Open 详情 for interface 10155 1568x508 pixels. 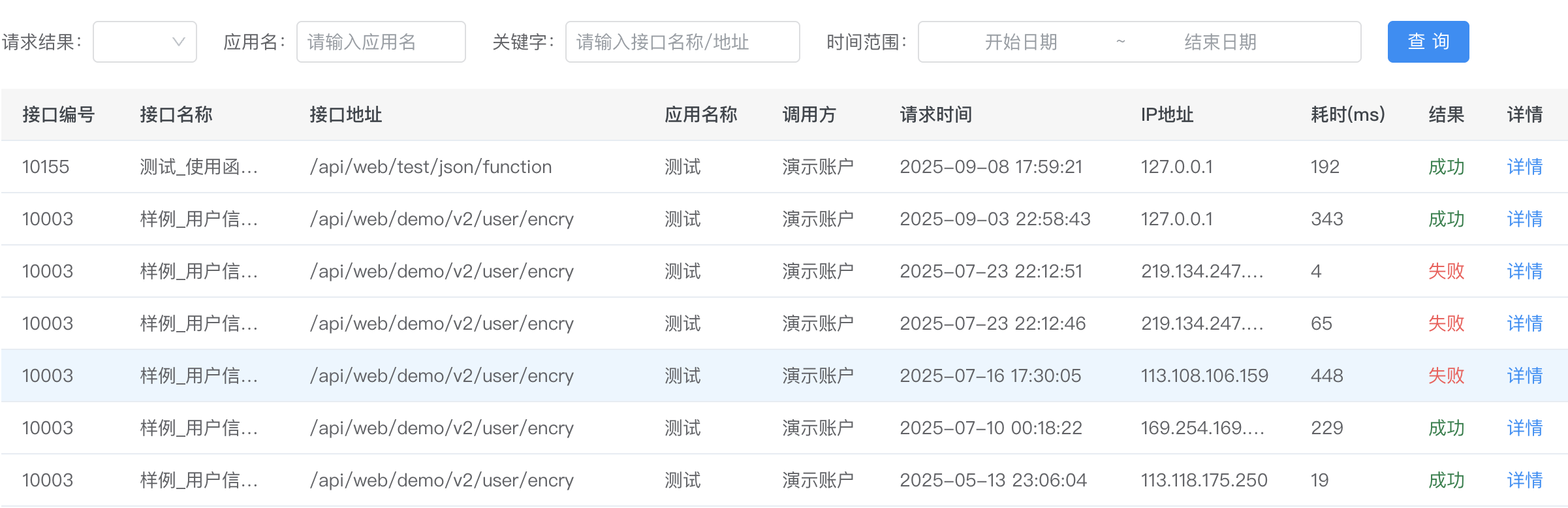(x=1524, y=167)
